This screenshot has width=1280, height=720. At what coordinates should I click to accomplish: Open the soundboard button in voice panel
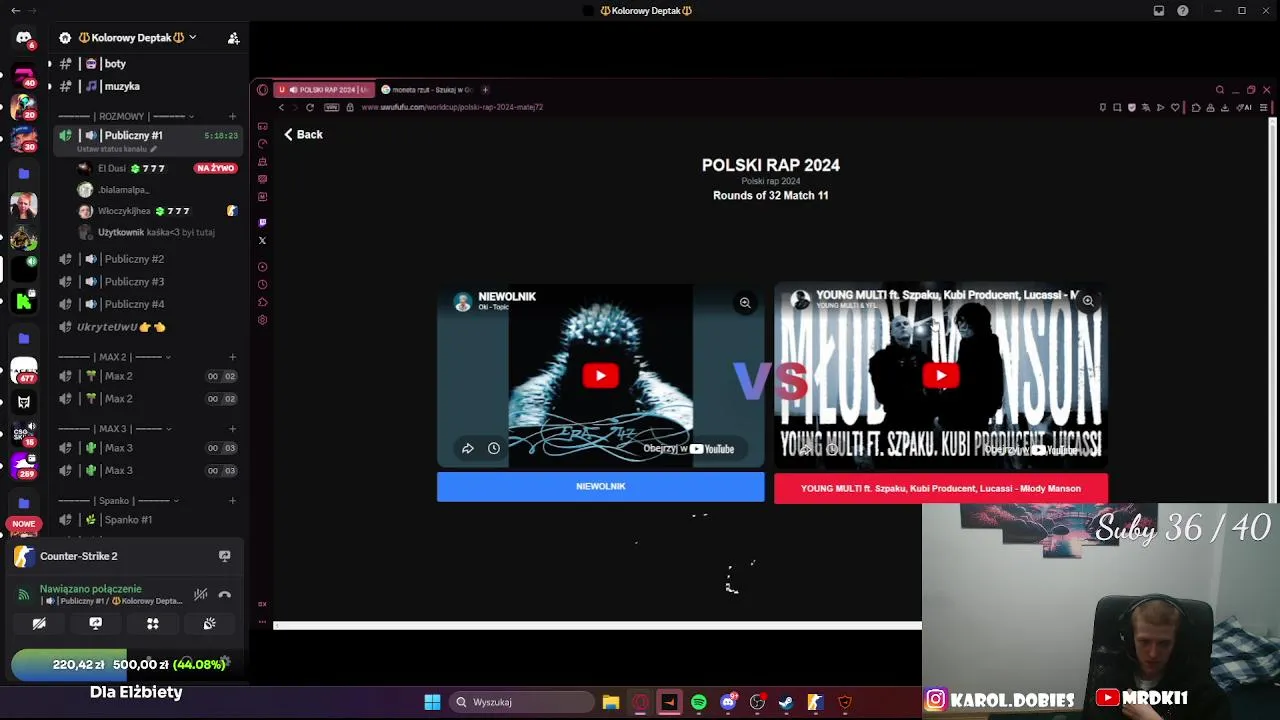pos(209,623)
